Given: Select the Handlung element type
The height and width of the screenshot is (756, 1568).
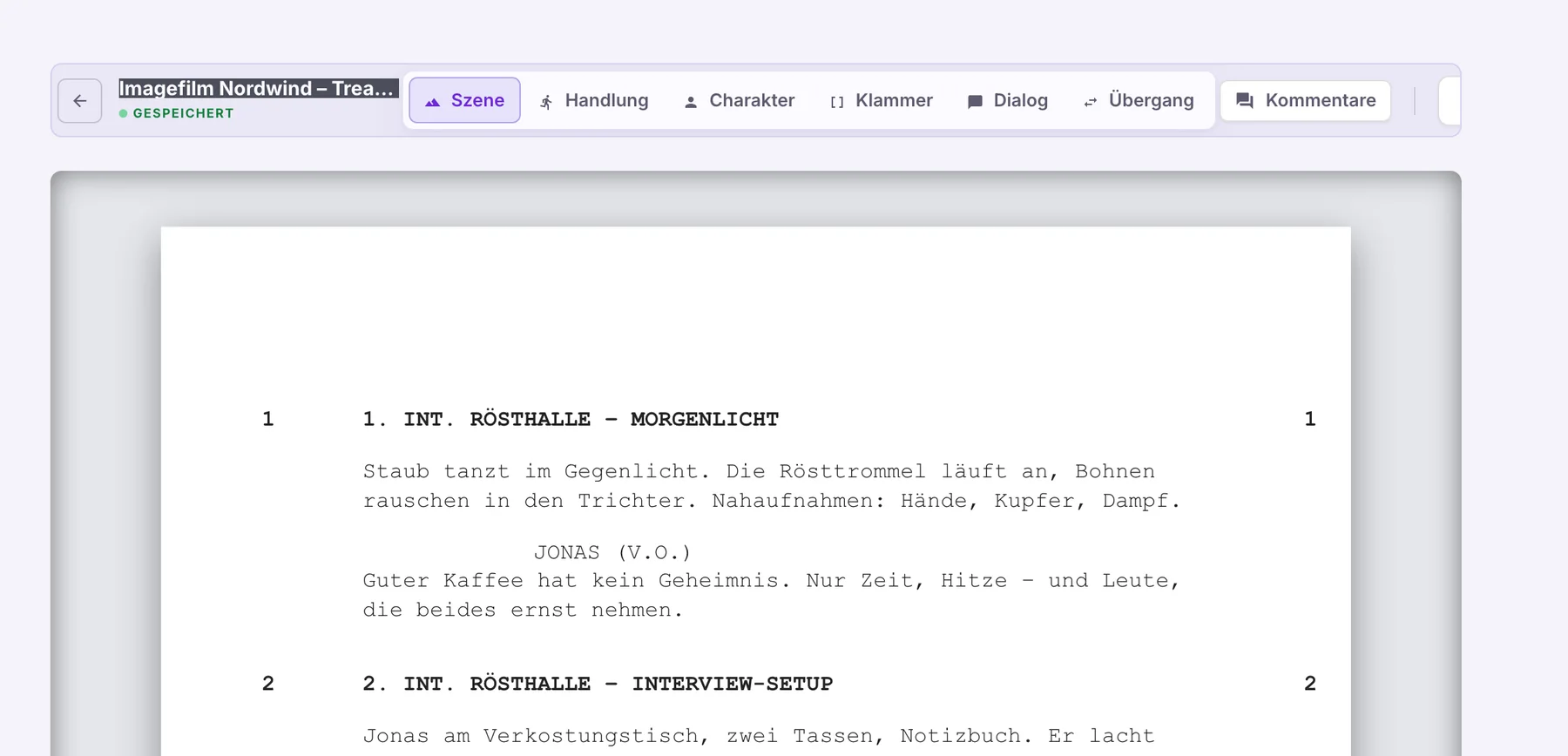Looking at the screenshot, I should 594,100.
